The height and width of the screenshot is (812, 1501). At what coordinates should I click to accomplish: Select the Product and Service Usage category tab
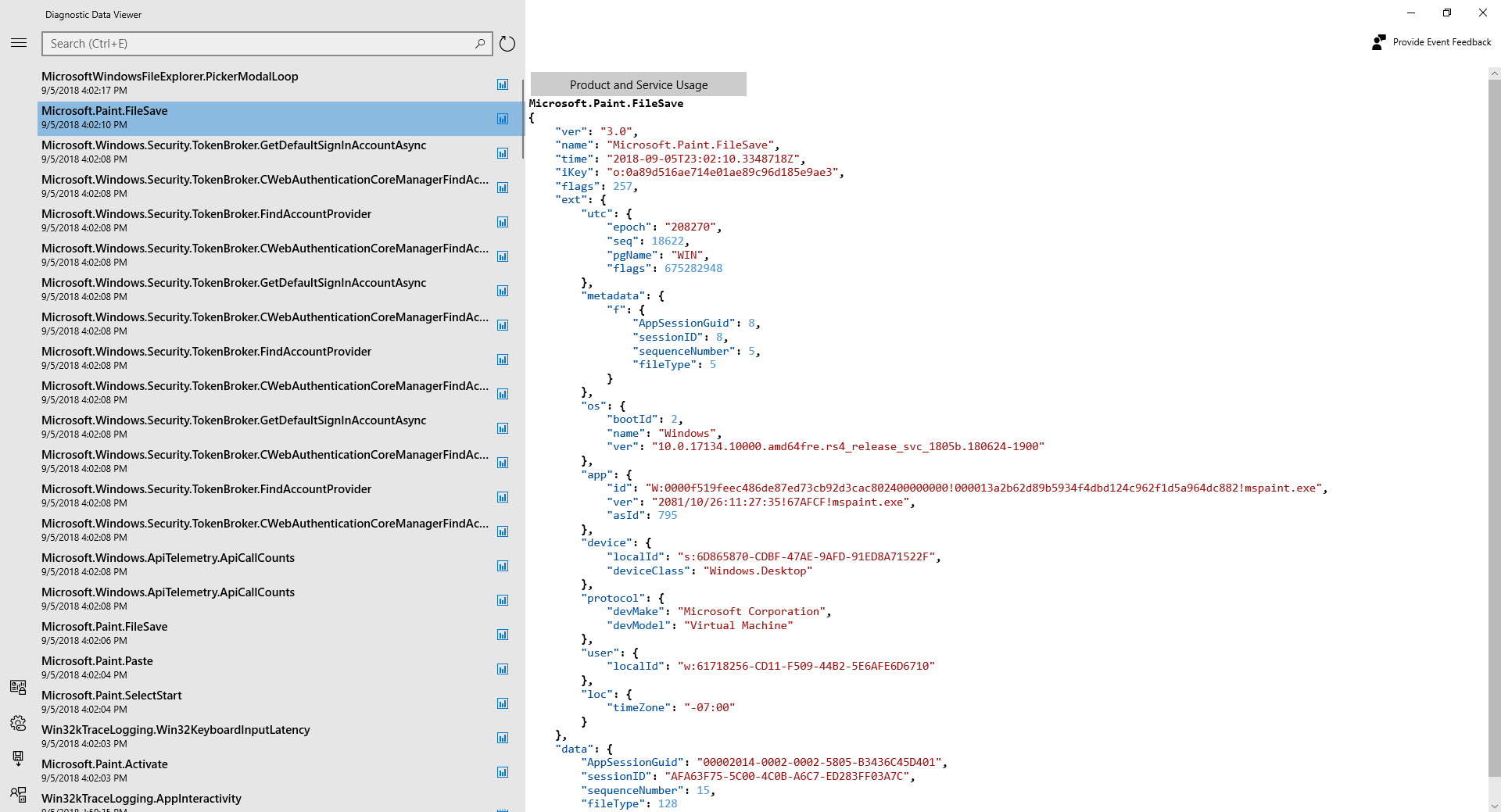click(x=638, y=84)
